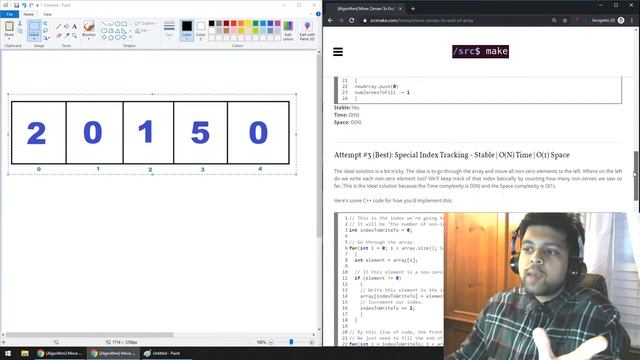Click the Paint vertical scrollbar thumb
Screen dimensions: 640x360
pos(319,145)
